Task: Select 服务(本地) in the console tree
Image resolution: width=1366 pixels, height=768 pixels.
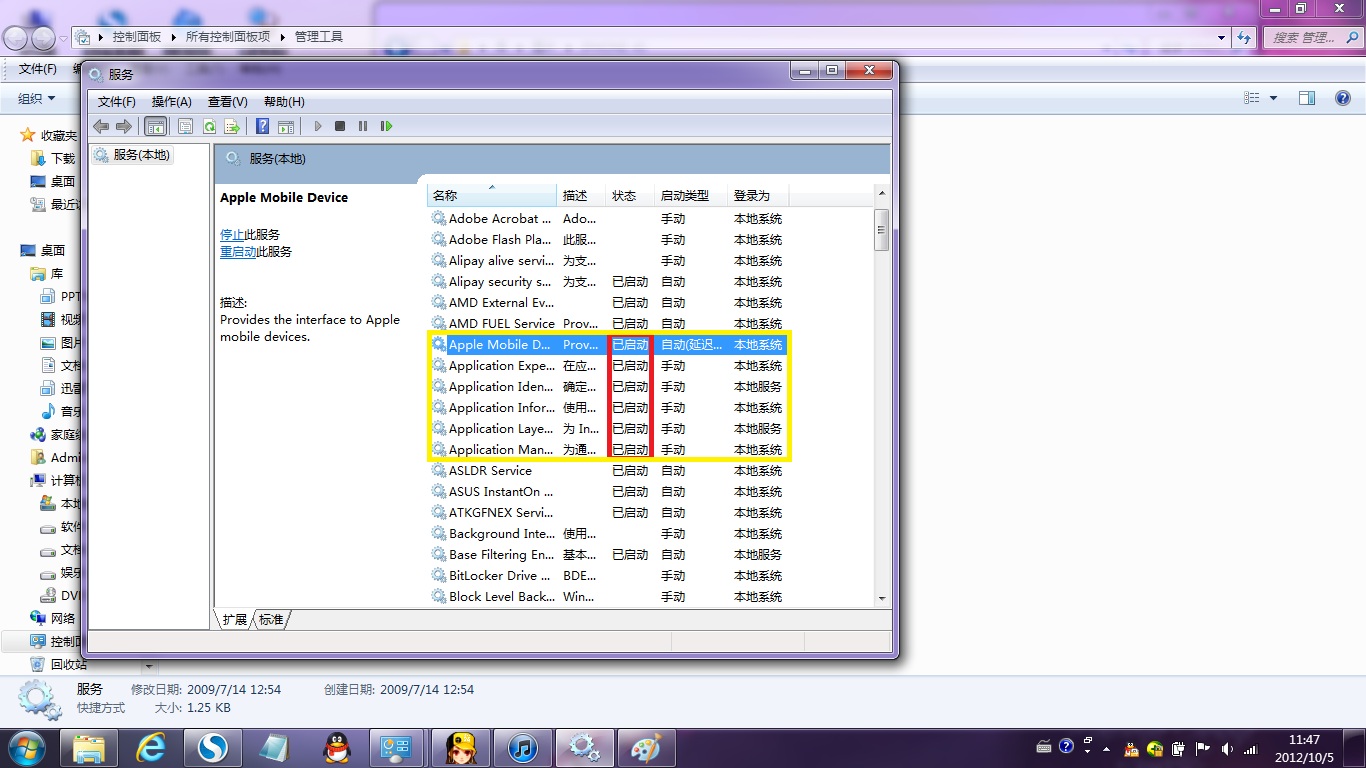Action: click(132, 155)
